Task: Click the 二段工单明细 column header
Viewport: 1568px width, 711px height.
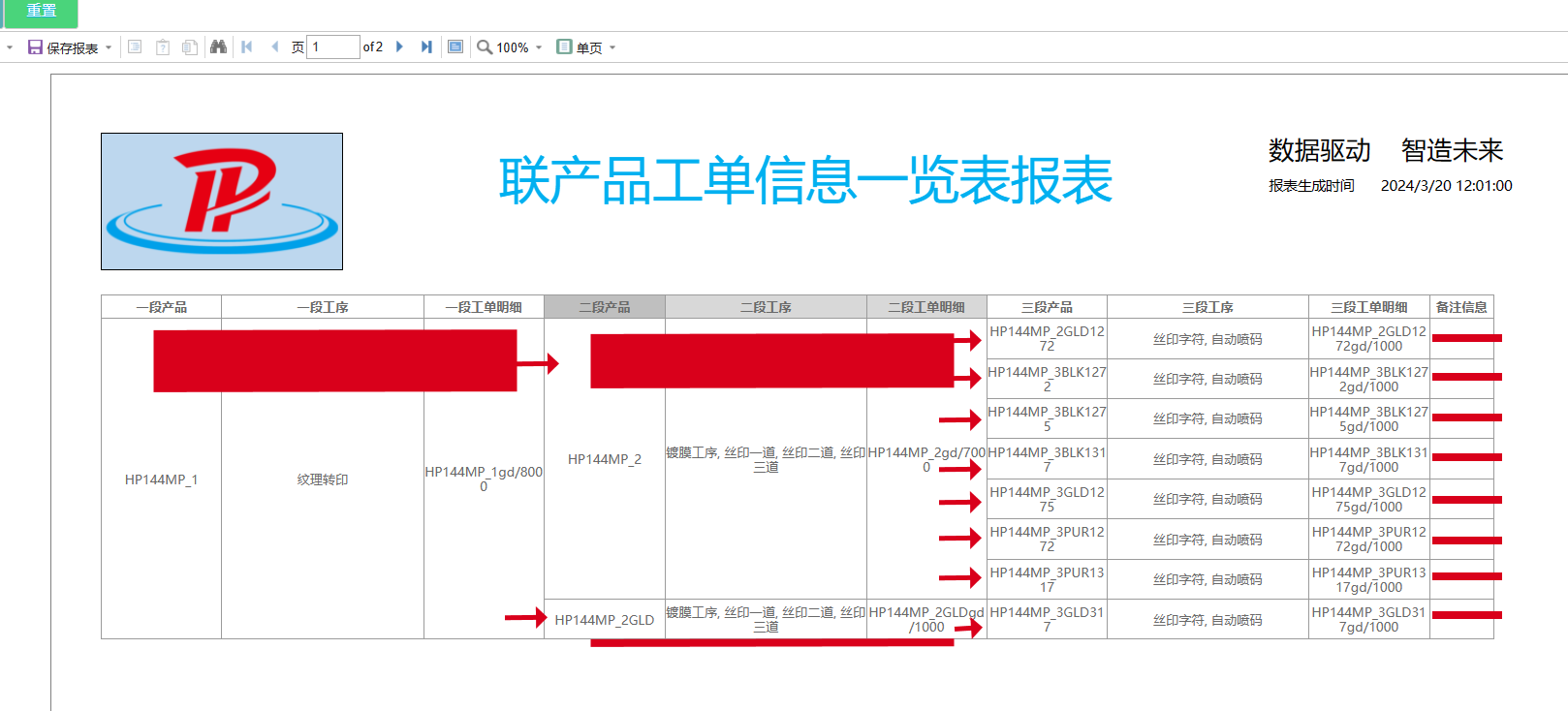Action: [926, 307]
